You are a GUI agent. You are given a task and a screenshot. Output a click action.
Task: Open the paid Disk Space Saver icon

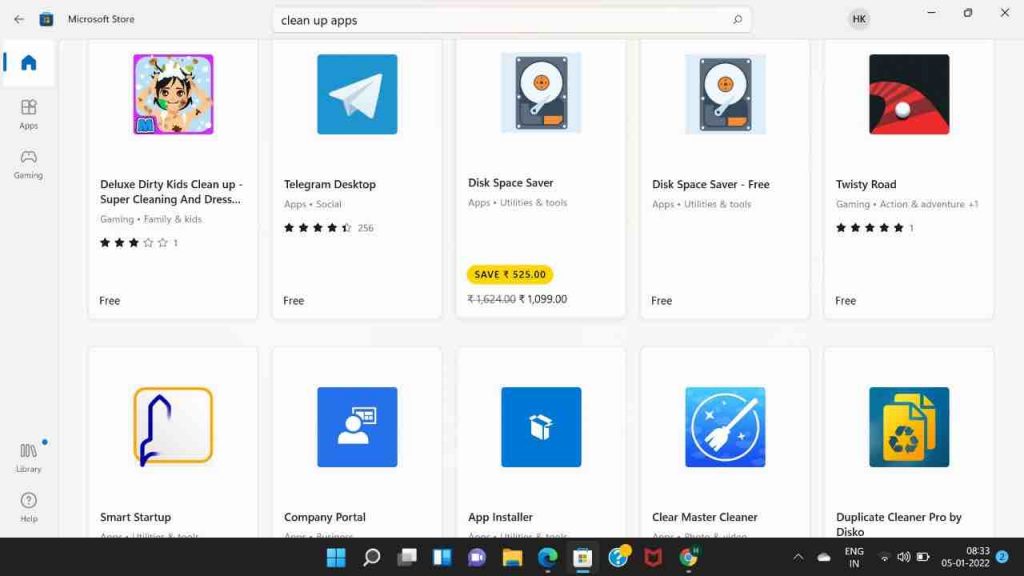541,93
